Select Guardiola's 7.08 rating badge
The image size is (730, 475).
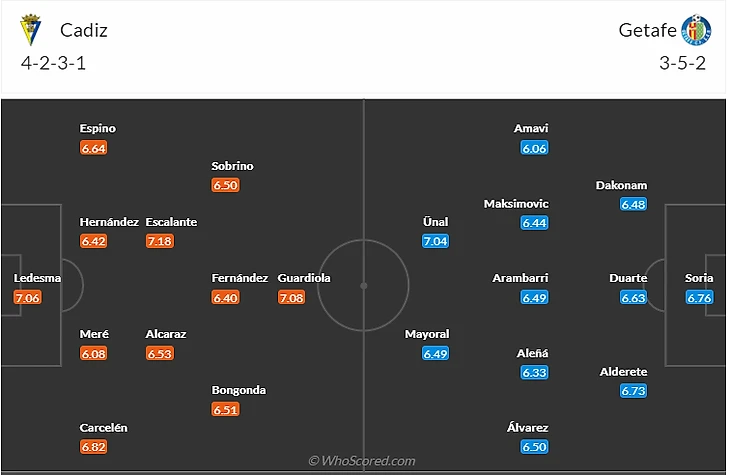coord(292,297)
